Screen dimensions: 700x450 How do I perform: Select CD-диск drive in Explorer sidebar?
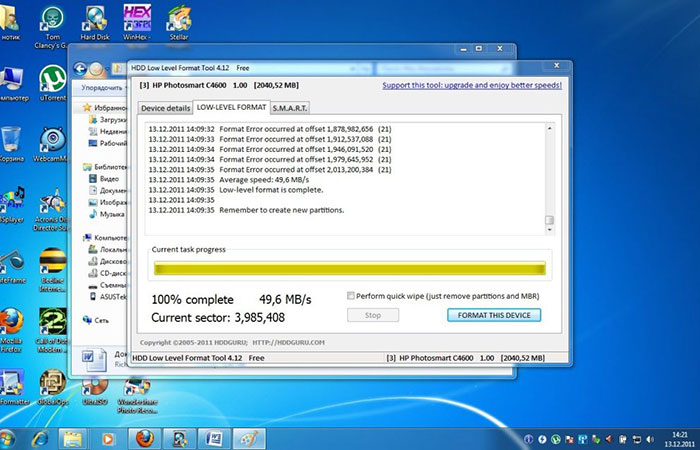click(108, 273)
